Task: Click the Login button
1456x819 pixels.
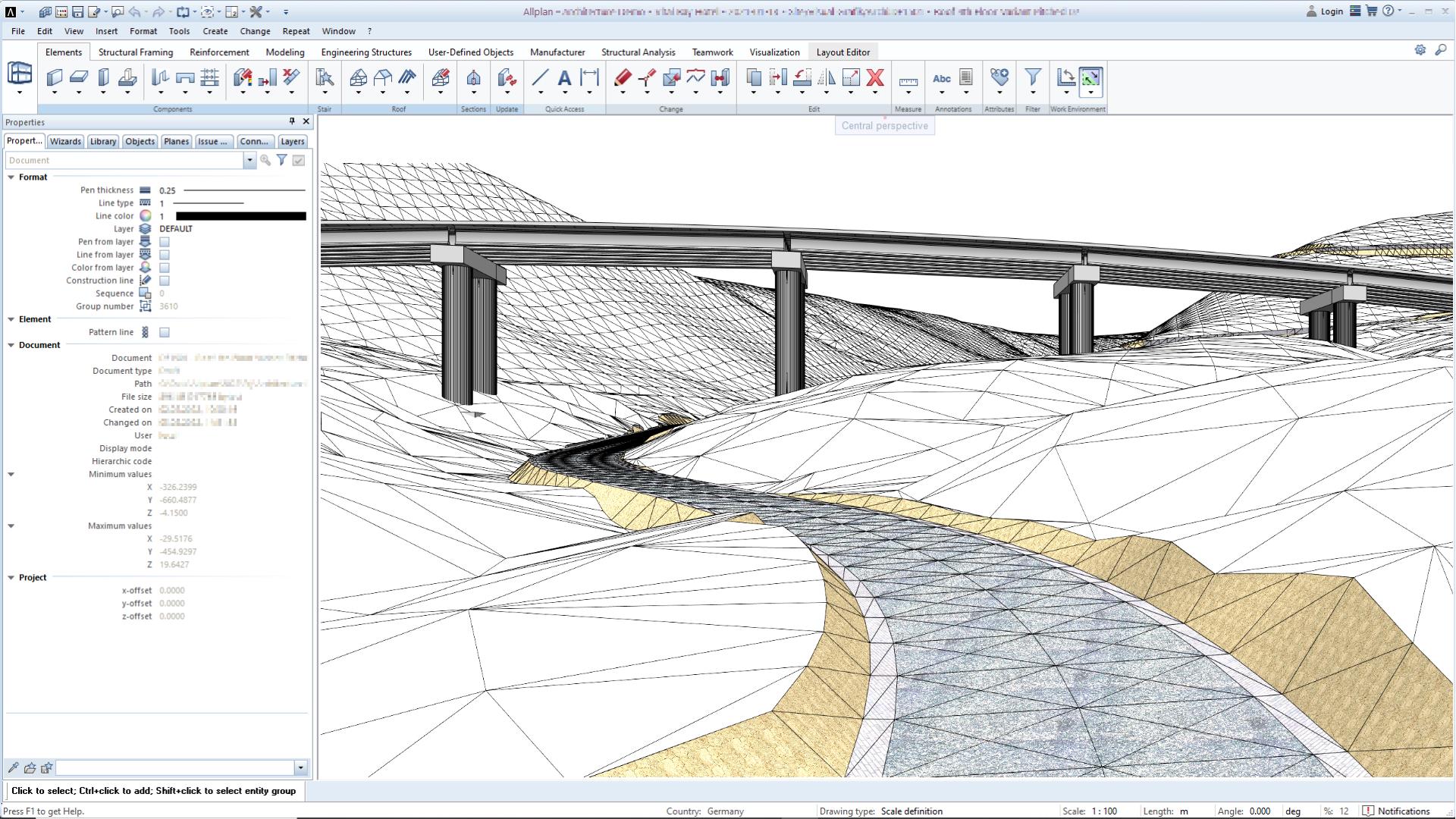Action: coord(1324,11)
